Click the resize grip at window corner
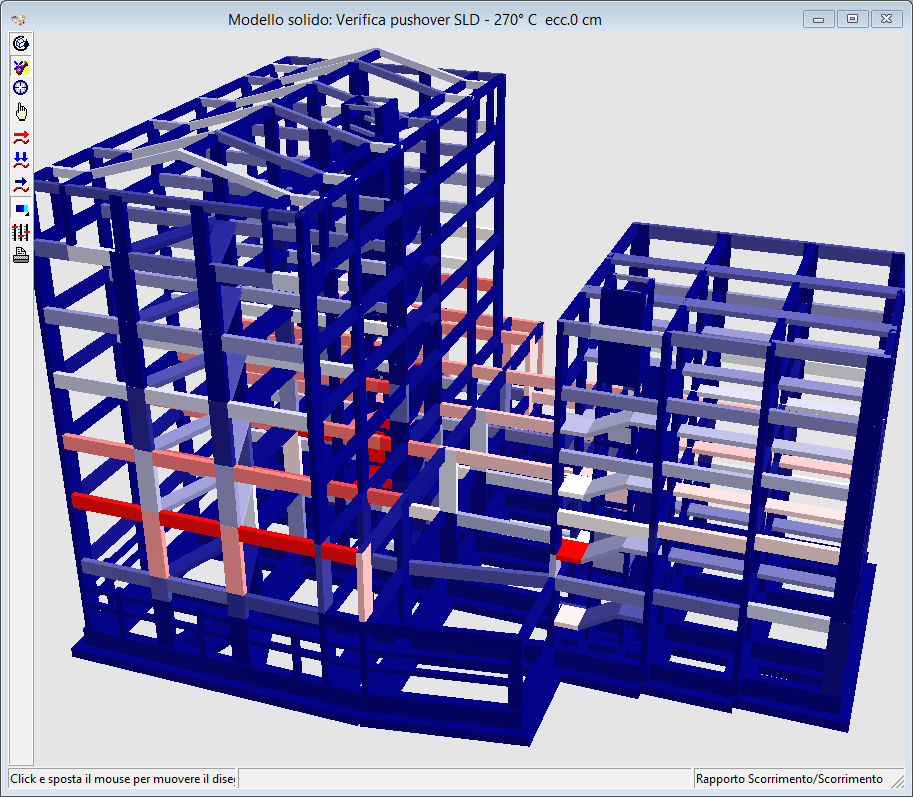This screenshot has width=913, height=797. (903, 787)
